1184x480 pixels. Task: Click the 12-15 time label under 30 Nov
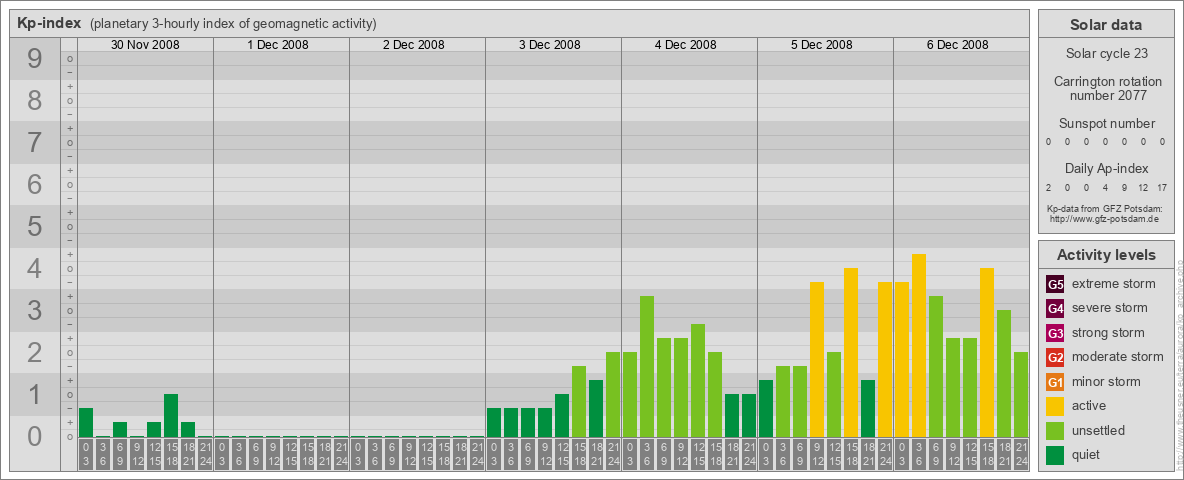154,455
